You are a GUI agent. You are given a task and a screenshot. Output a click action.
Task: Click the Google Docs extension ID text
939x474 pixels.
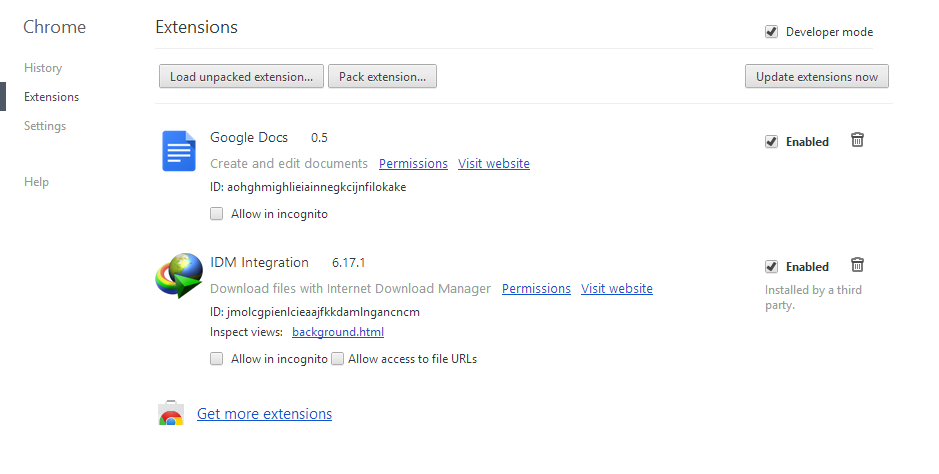click(308, 187)
